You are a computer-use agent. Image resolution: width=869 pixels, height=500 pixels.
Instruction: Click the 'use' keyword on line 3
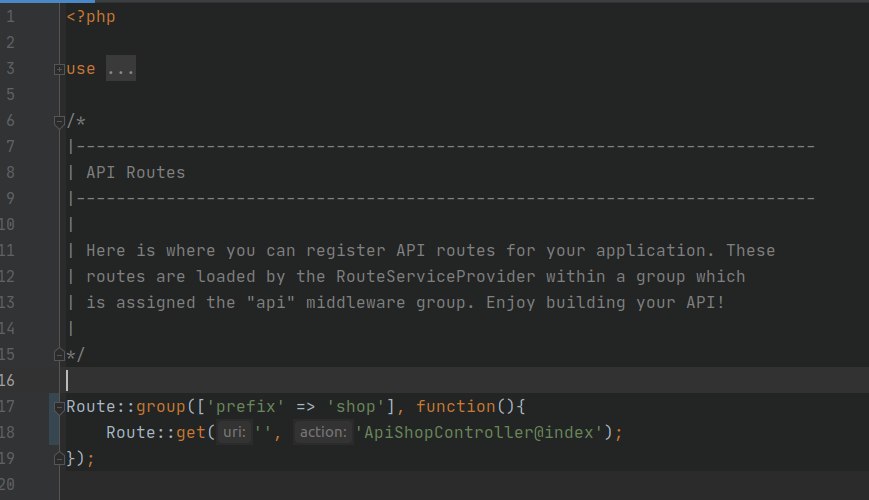tap(81, 69)
